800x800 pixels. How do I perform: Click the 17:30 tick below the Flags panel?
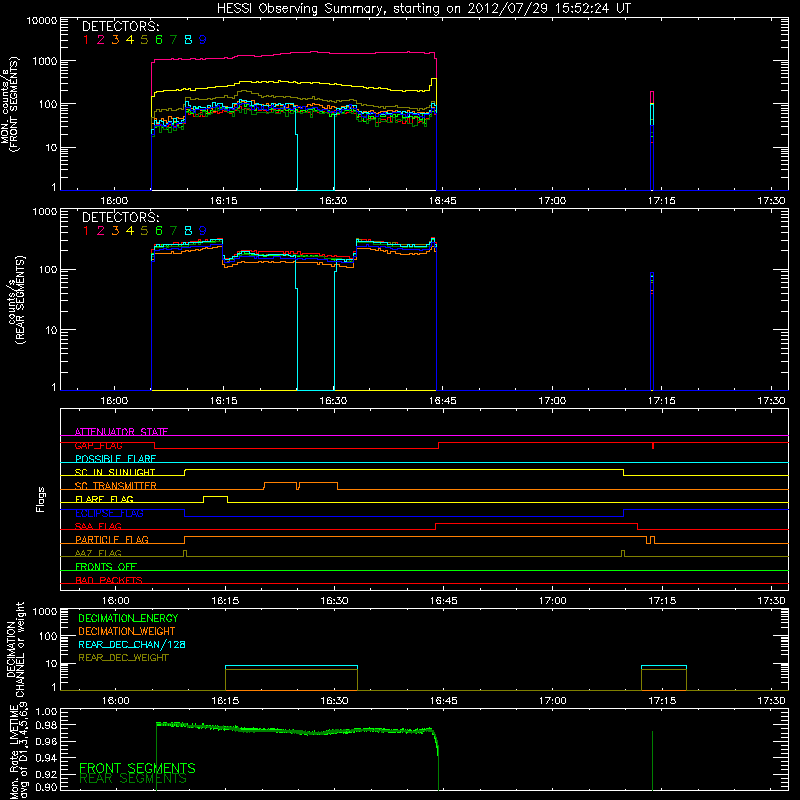tap(771, 601)
